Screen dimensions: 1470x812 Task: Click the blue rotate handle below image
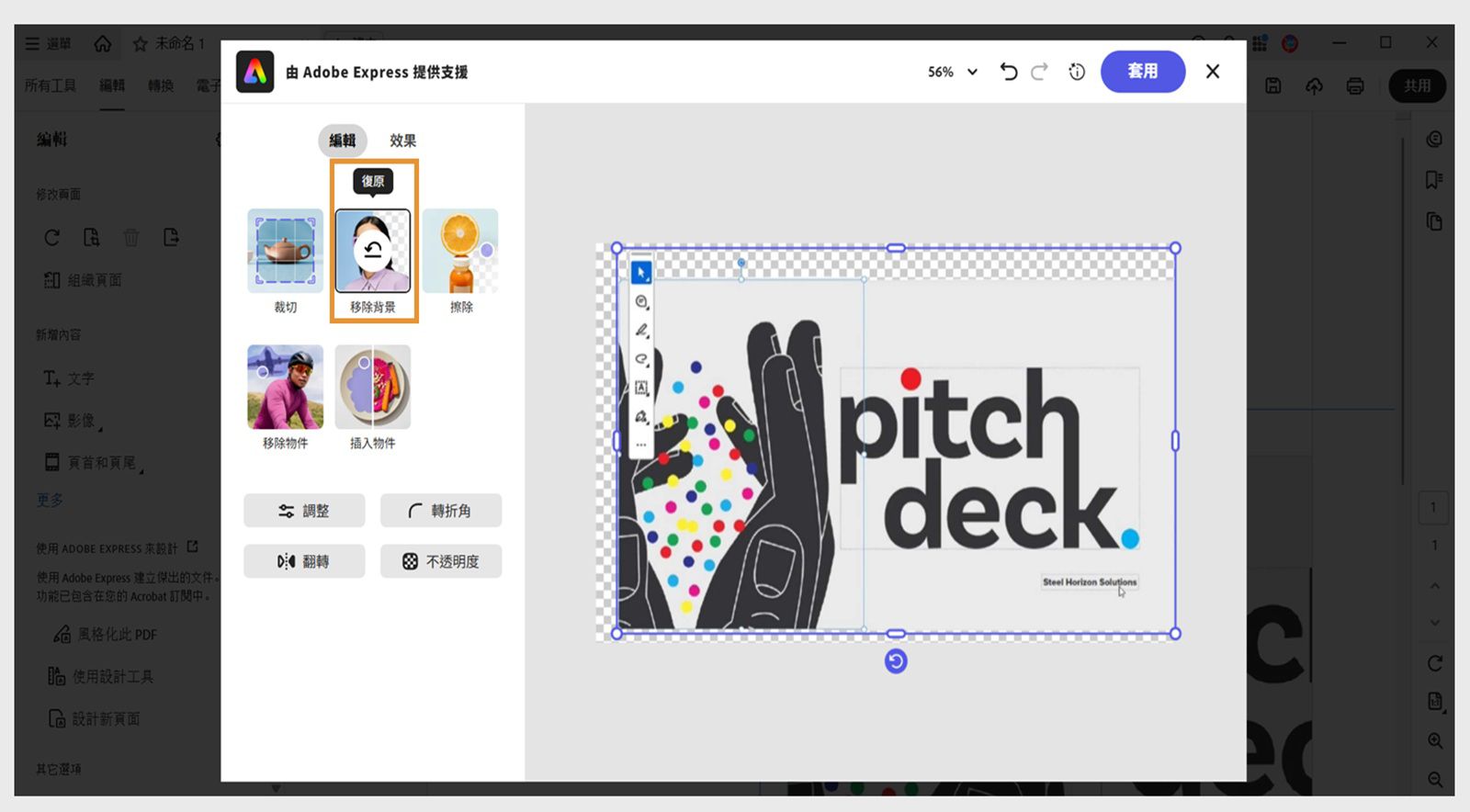[896, 661]
